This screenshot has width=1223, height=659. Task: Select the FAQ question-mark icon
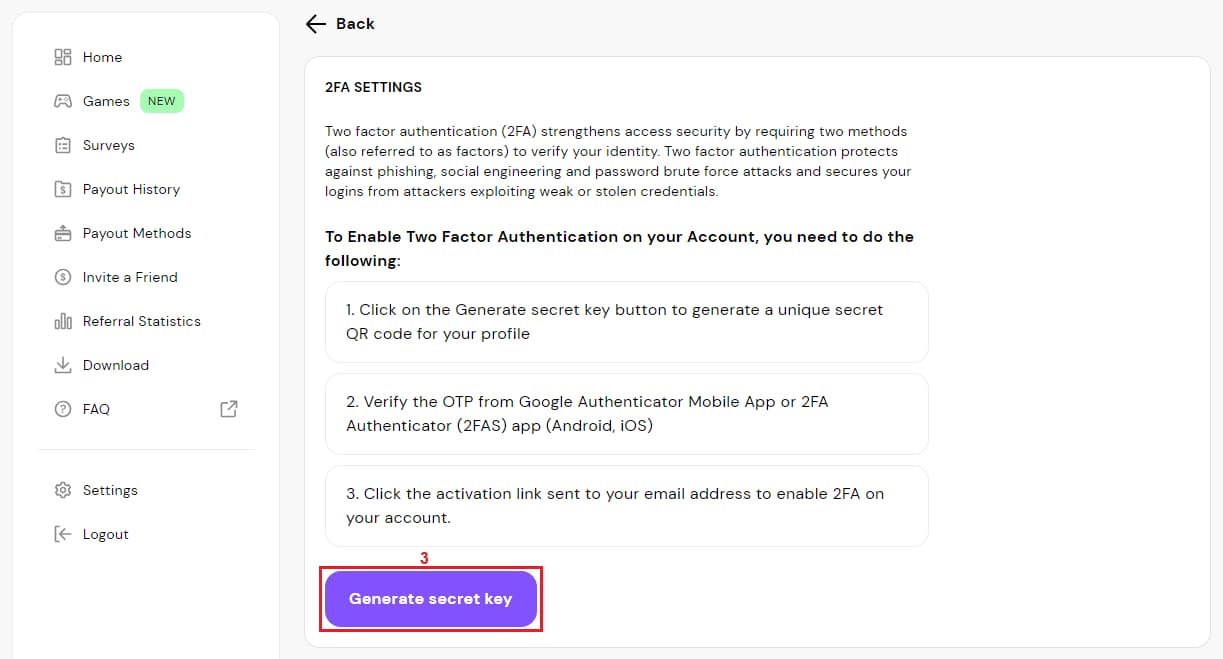(63, 409)
